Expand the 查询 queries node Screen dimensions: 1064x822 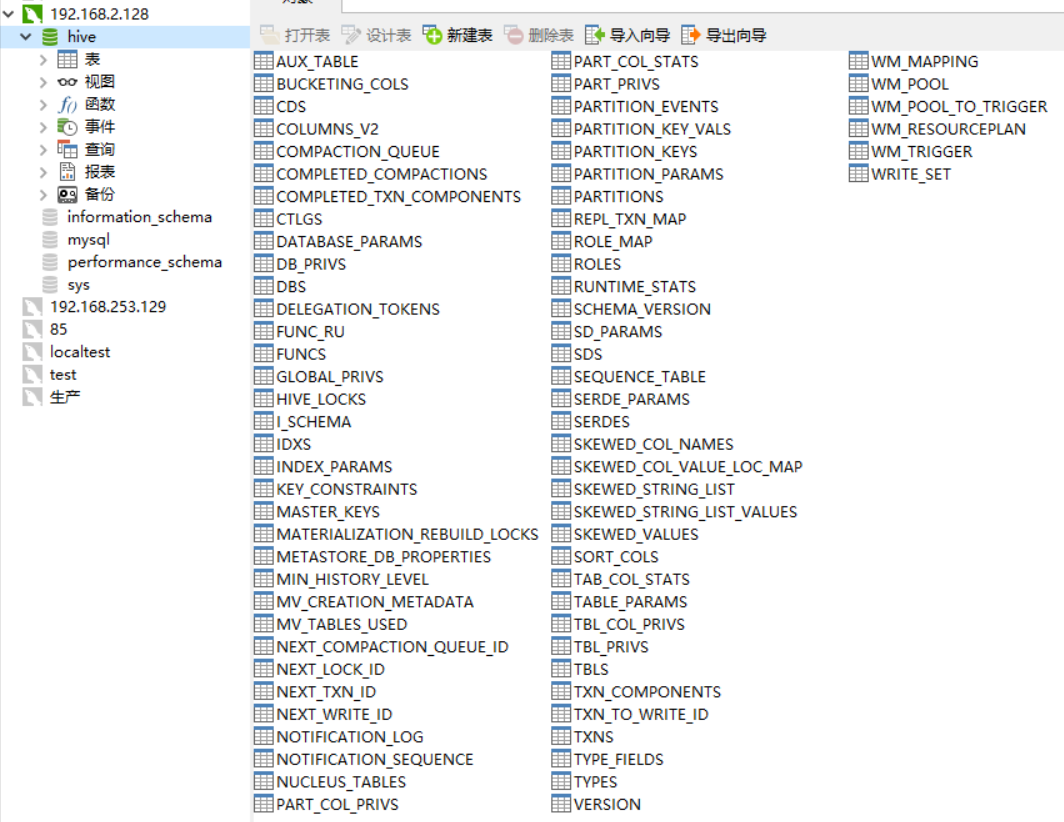pos(43,149)
